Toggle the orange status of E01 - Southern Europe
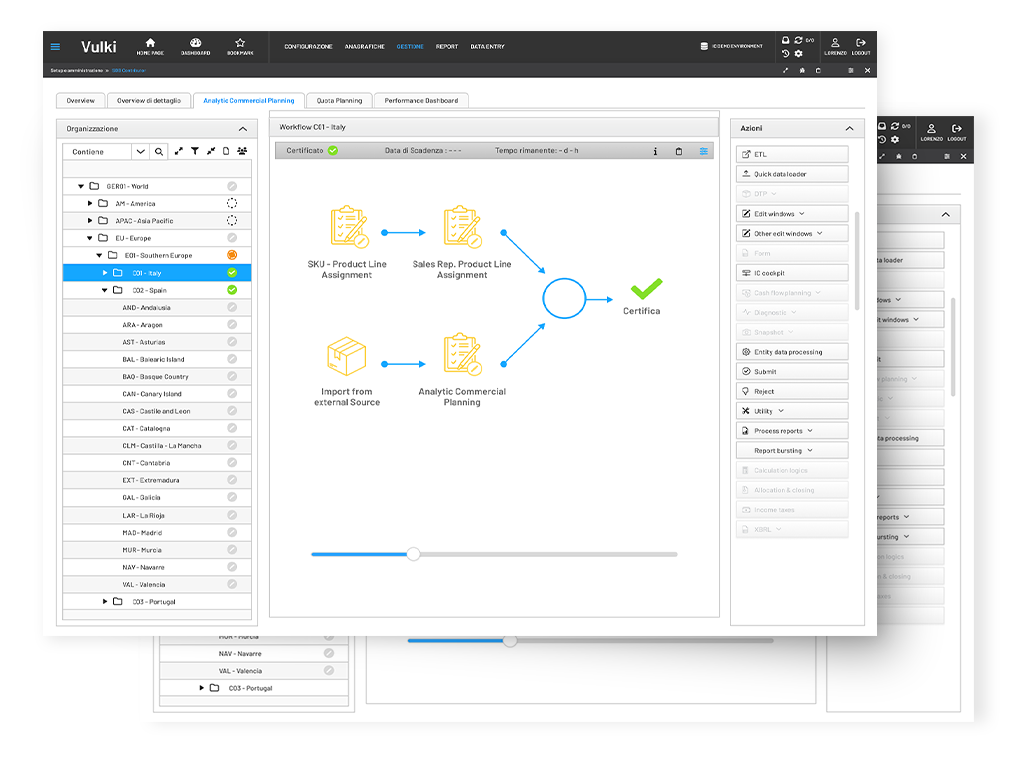 [232, 255]
